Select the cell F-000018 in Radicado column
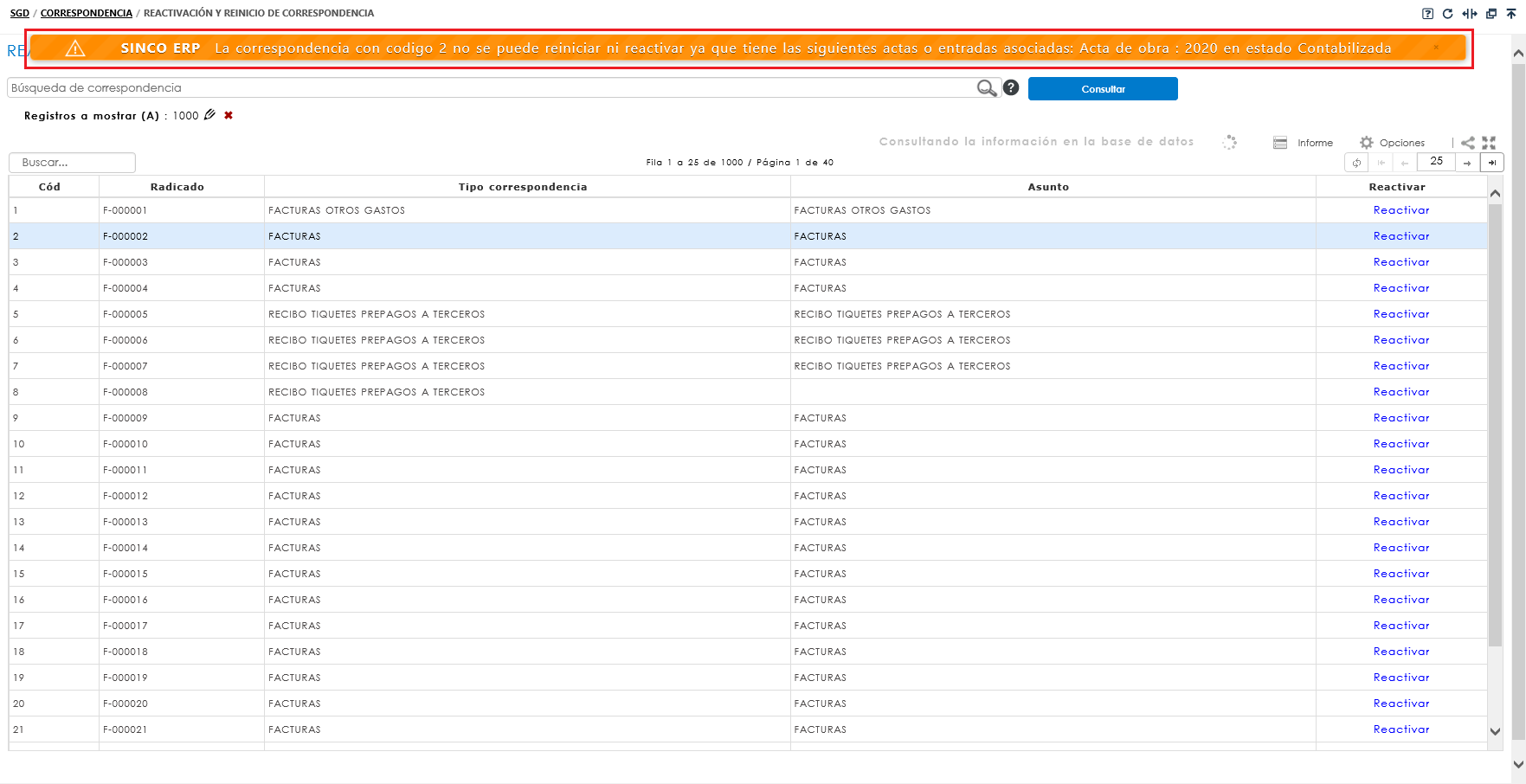 (181, 652)
